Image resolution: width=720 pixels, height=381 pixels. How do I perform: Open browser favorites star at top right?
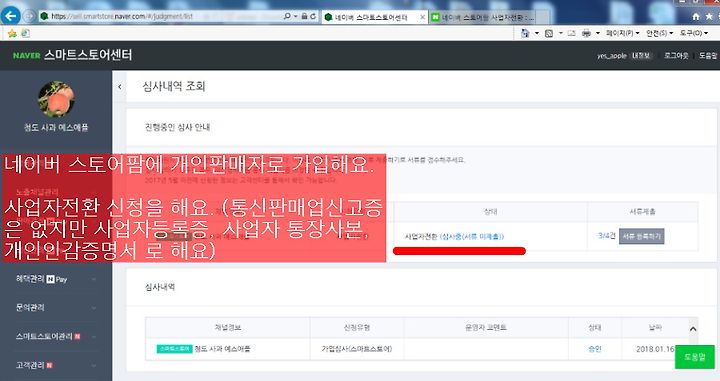pyautogui.click(x=709, y=17)
